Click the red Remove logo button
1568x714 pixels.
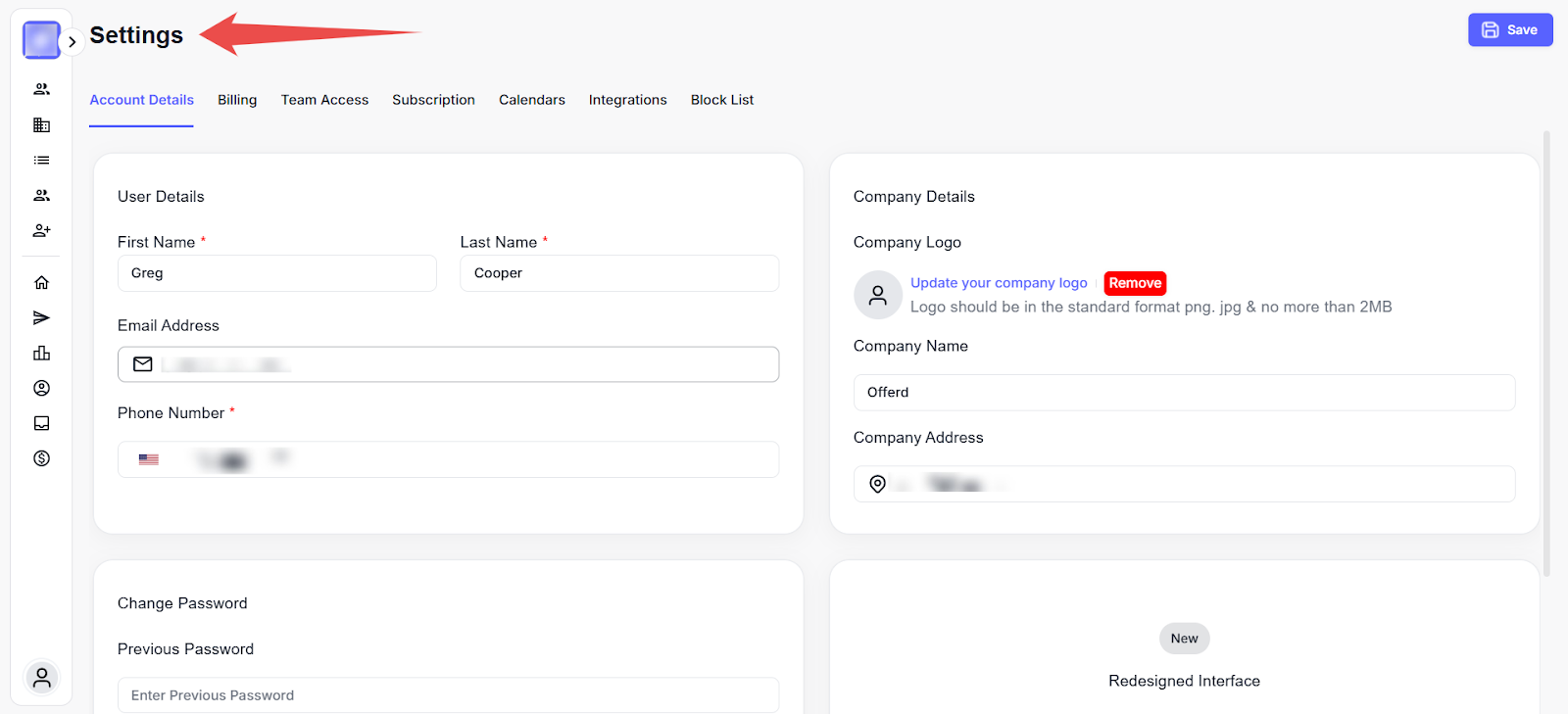pos(1135,283)
